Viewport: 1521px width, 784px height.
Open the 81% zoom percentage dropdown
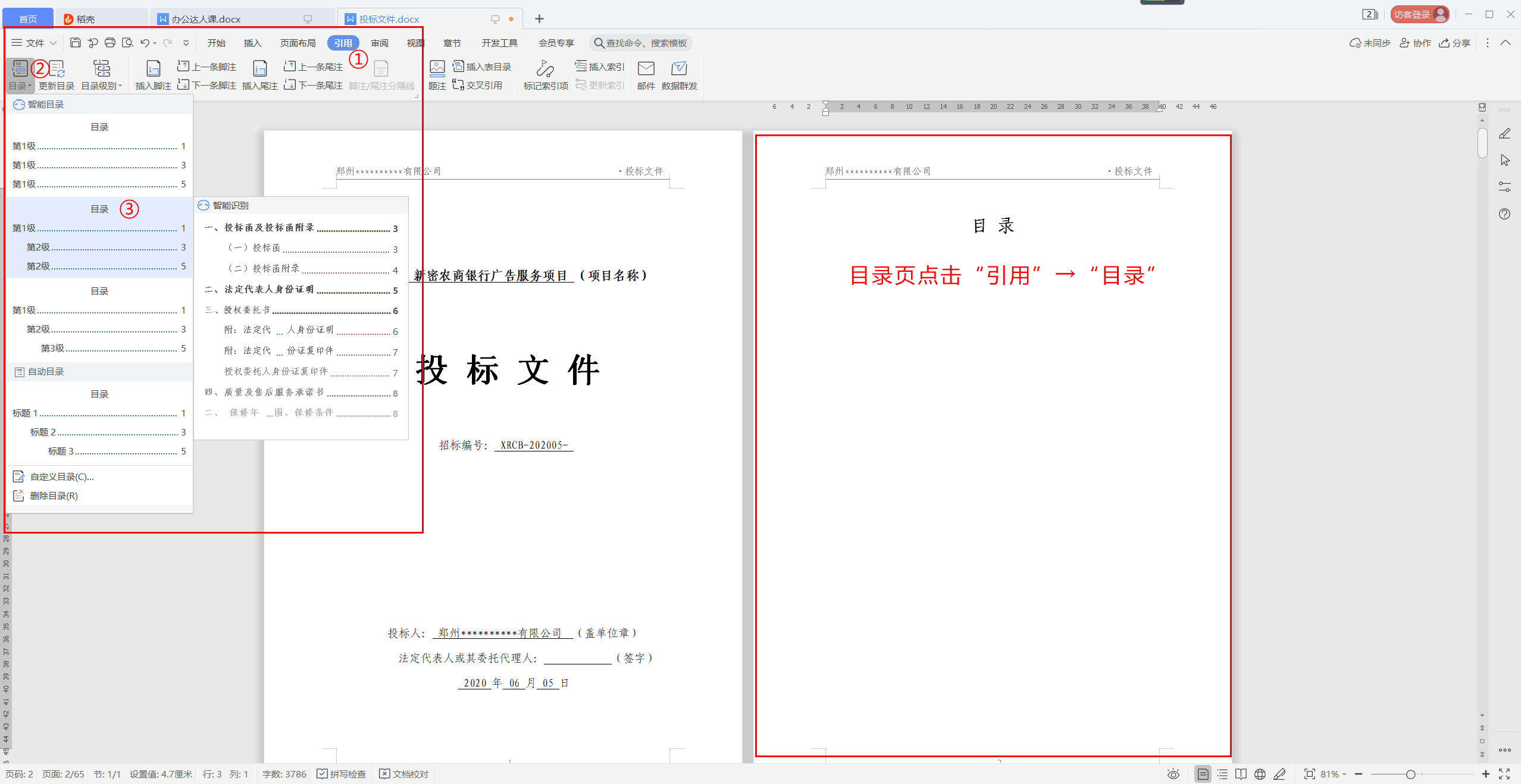1333,774
